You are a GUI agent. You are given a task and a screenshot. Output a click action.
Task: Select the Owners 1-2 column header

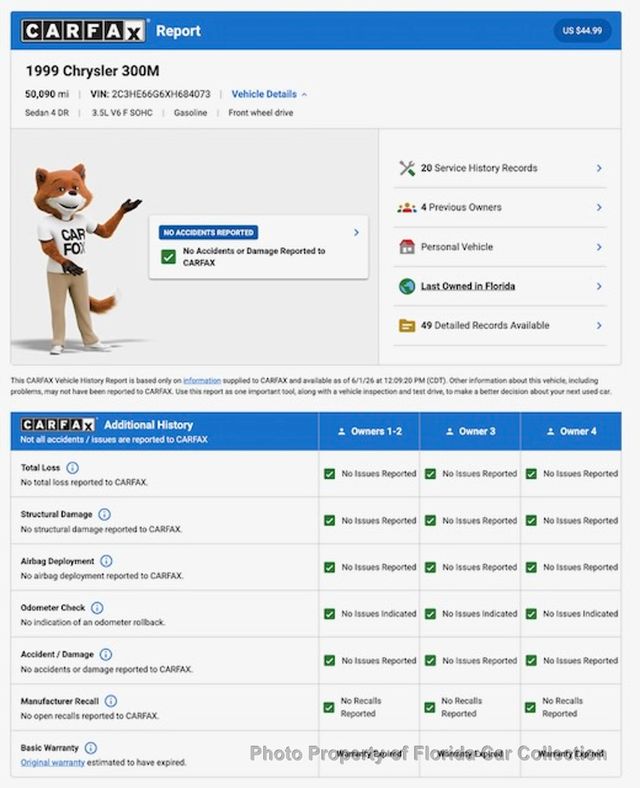coord(369,431)
